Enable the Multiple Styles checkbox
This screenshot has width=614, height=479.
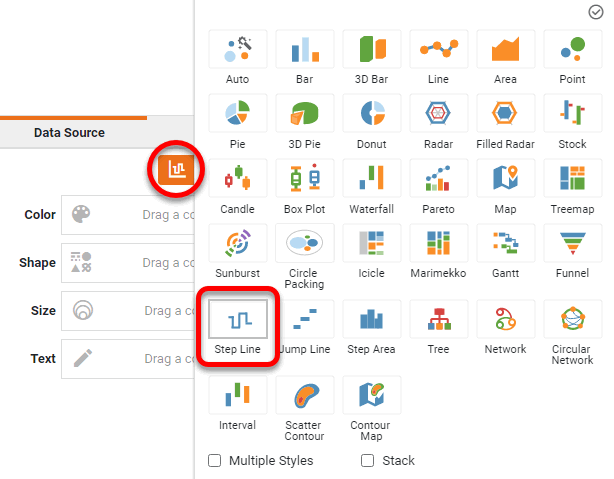tap(214, 461)
